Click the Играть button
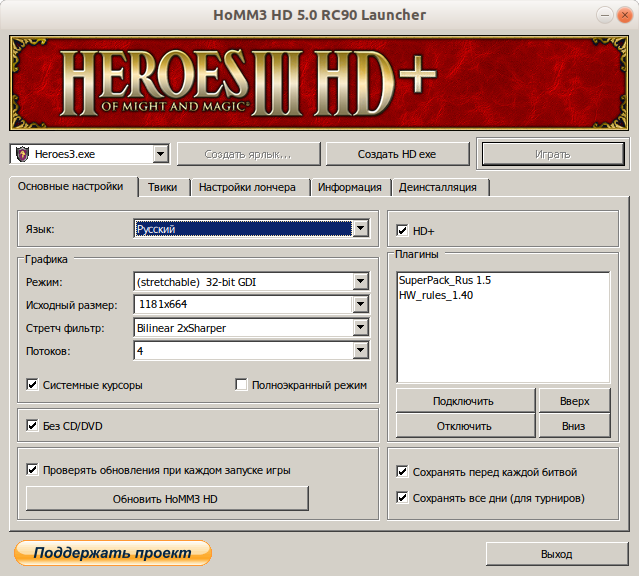Image resolution: width=639 pixels, height=576 pixels. click(553, 154)
